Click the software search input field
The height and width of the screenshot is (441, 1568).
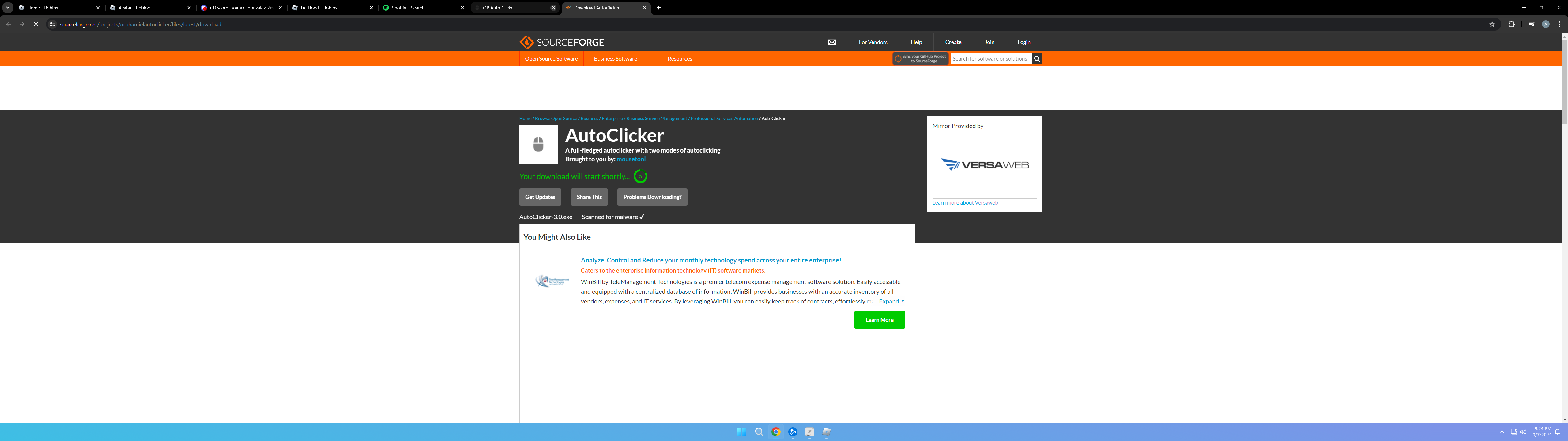click(x=990, y=59)
